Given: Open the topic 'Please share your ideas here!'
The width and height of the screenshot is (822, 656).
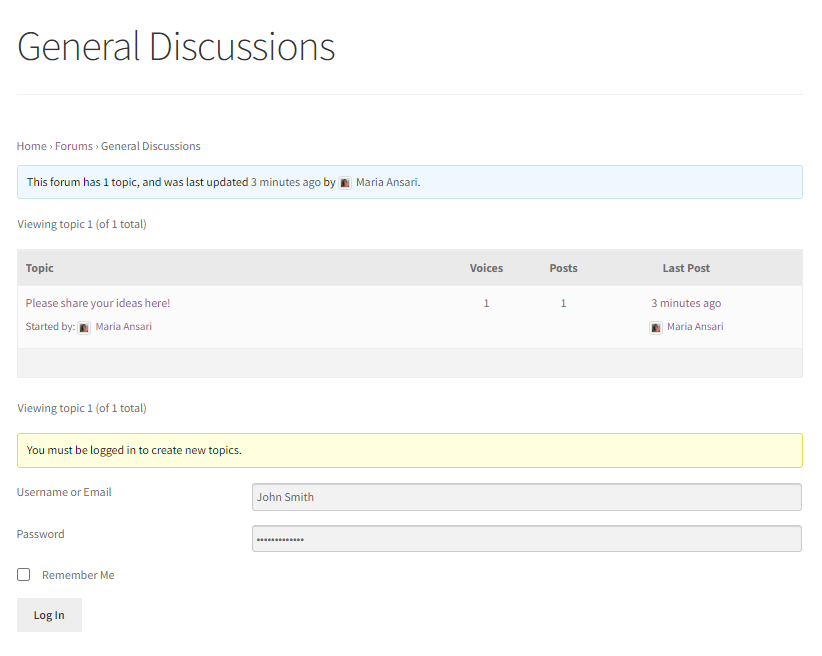Looking at the screenshot, I should (x=98, y=303).
